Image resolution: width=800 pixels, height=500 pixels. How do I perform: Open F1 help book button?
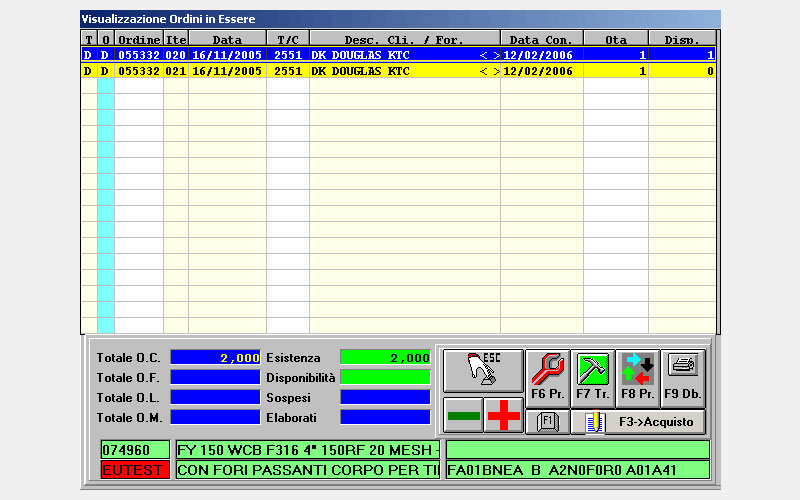547,422
